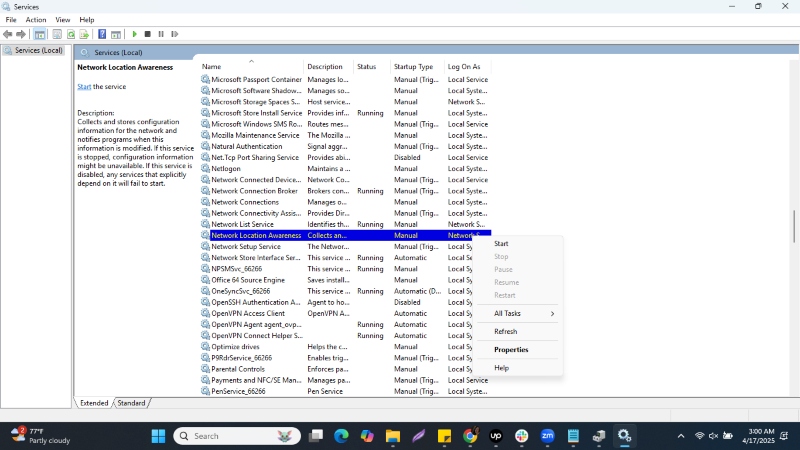Open File Explorer from taskbar

393,436
